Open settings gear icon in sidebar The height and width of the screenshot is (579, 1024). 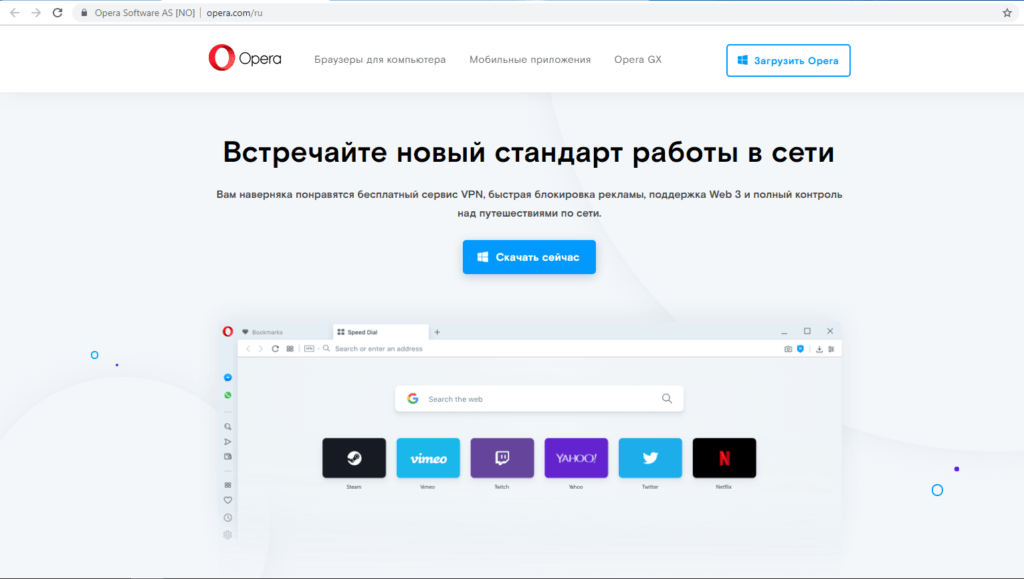pyautogui.click(x=227, y=535)
